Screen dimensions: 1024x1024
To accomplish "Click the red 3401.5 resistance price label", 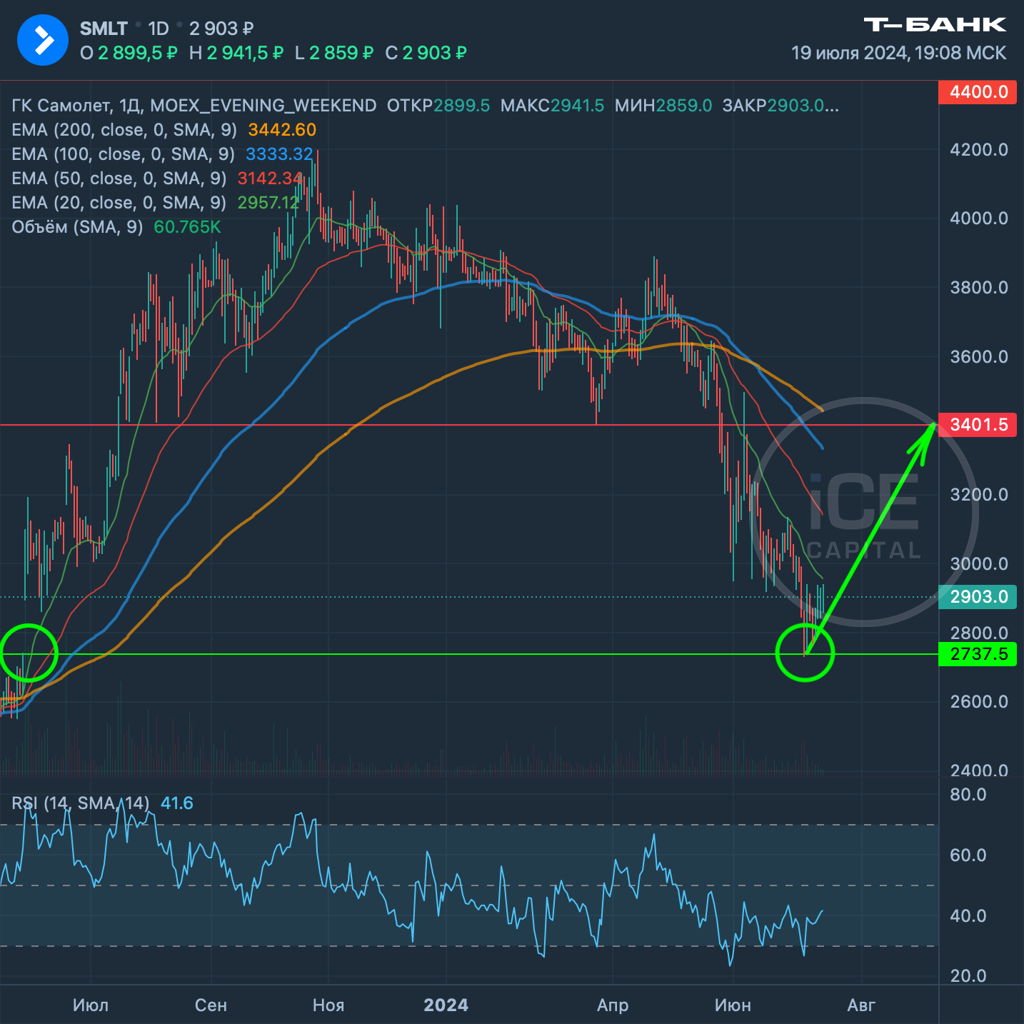I will click(978, 425).
